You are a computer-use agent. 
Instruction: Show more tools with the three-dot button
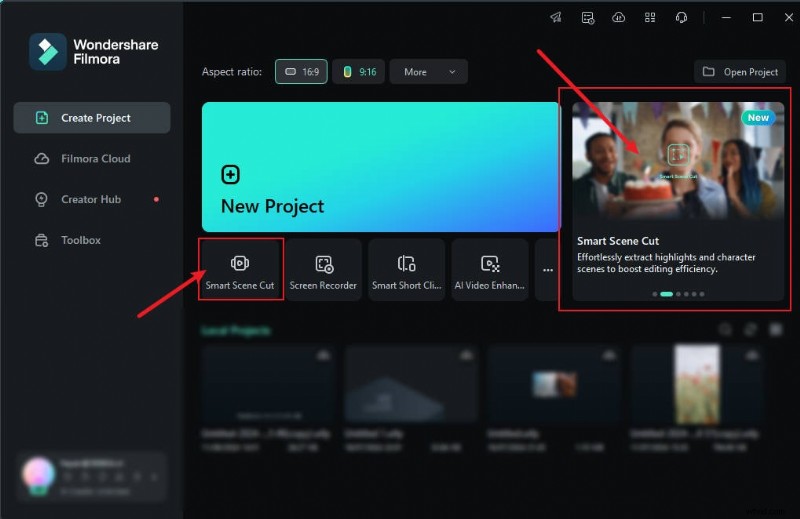(547, 270)
